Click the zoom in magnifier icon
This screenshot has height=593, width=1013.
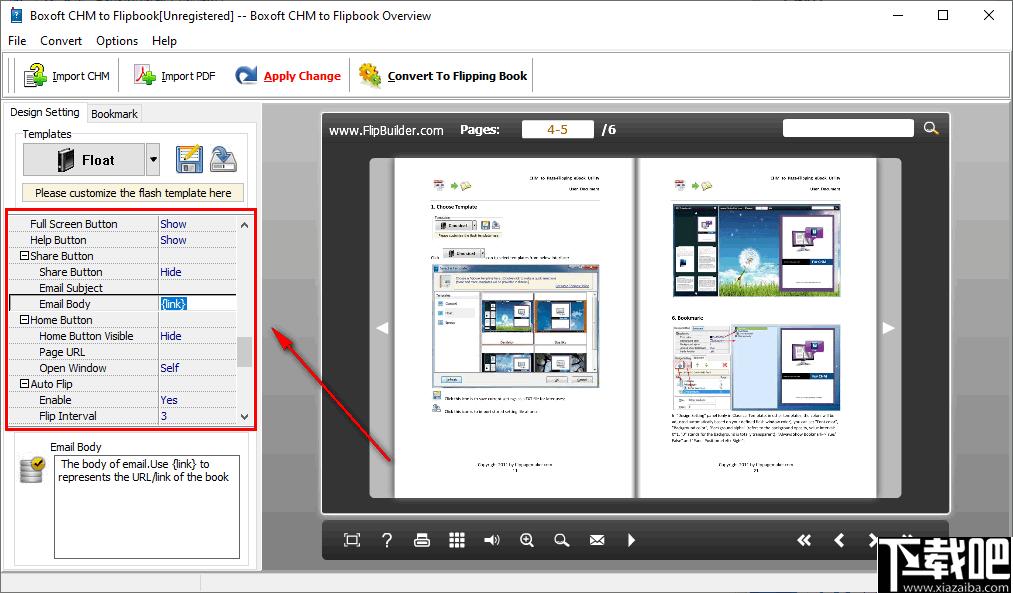pos(527,540)
